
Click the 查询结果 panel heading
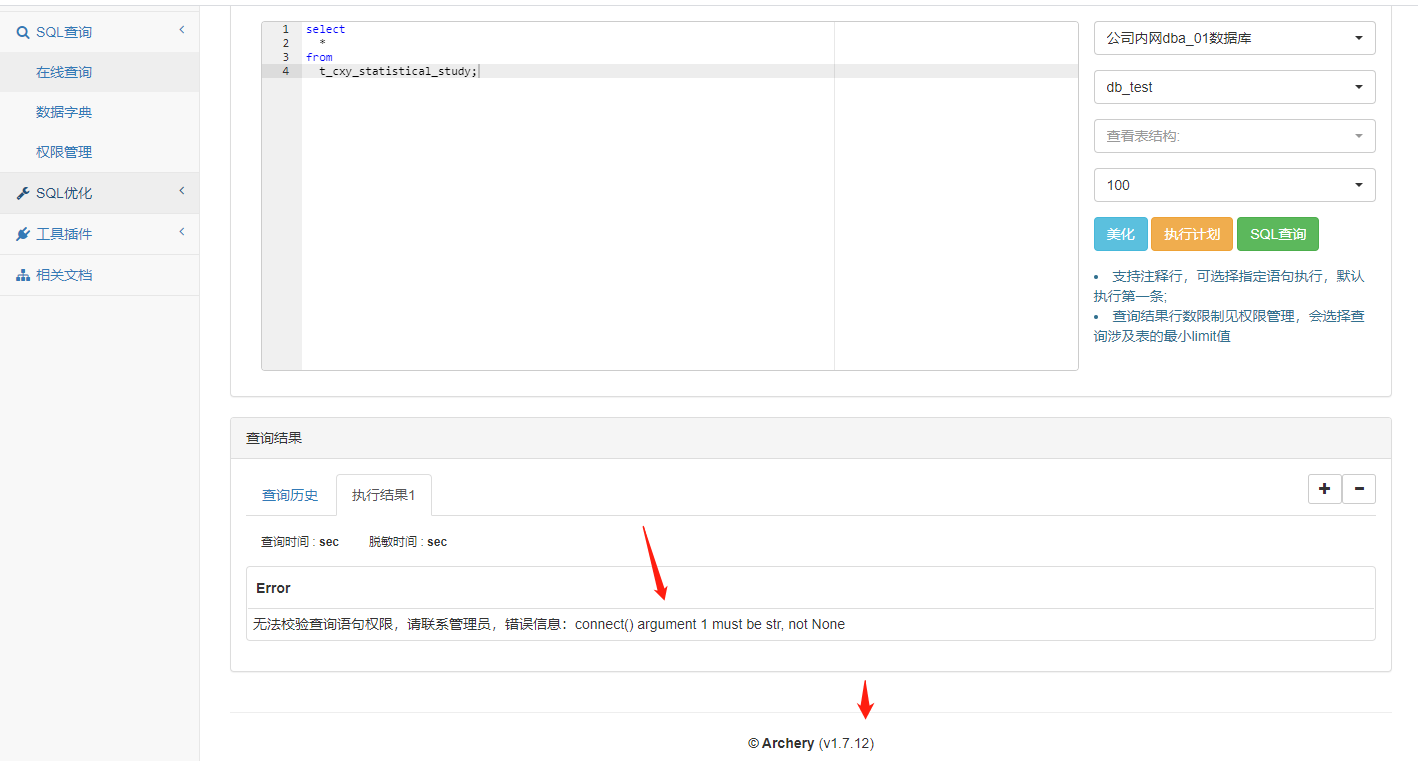click(274, 438)
